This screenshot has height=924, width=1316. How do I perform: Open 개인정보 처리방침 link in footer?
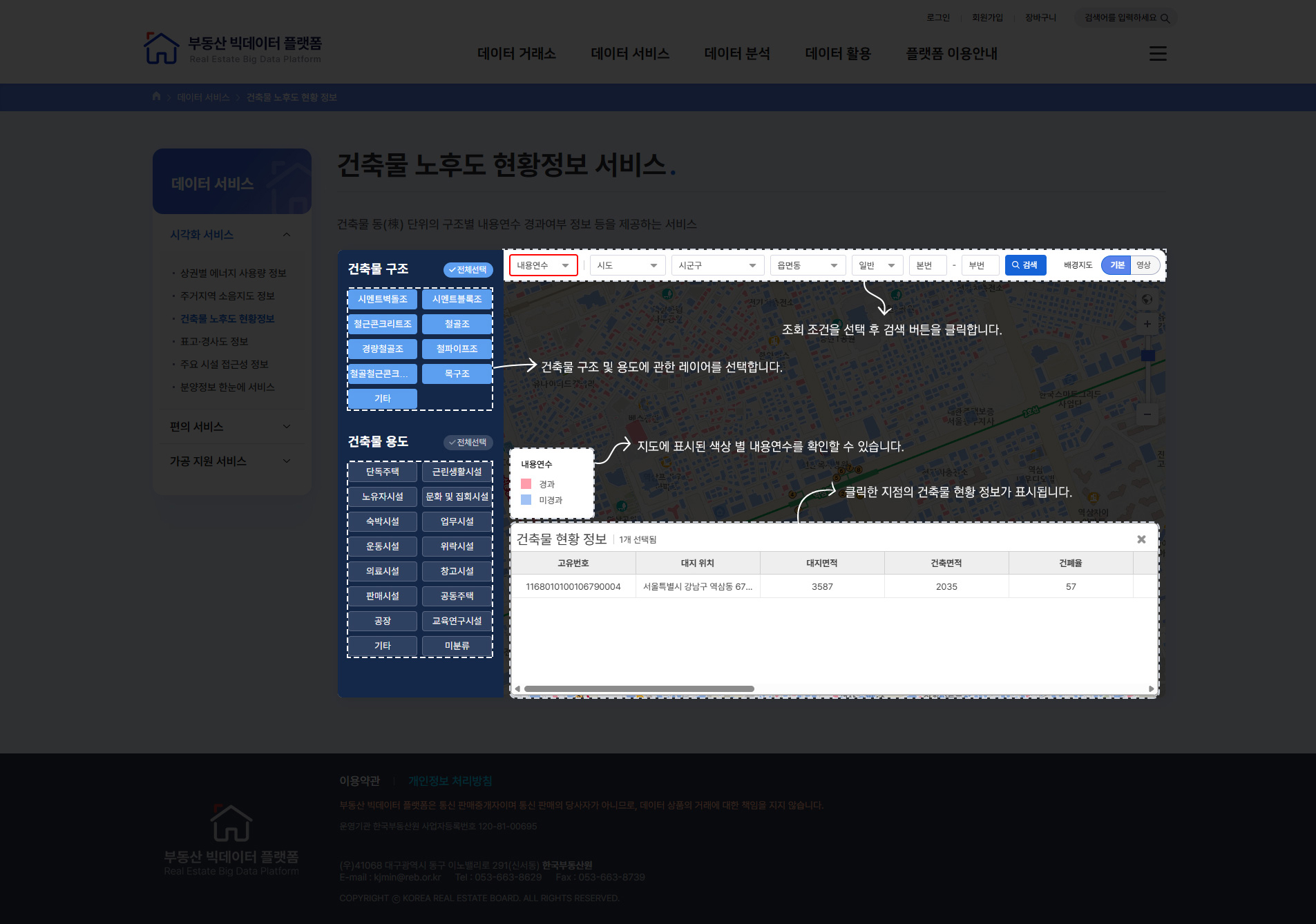point(450,781)
